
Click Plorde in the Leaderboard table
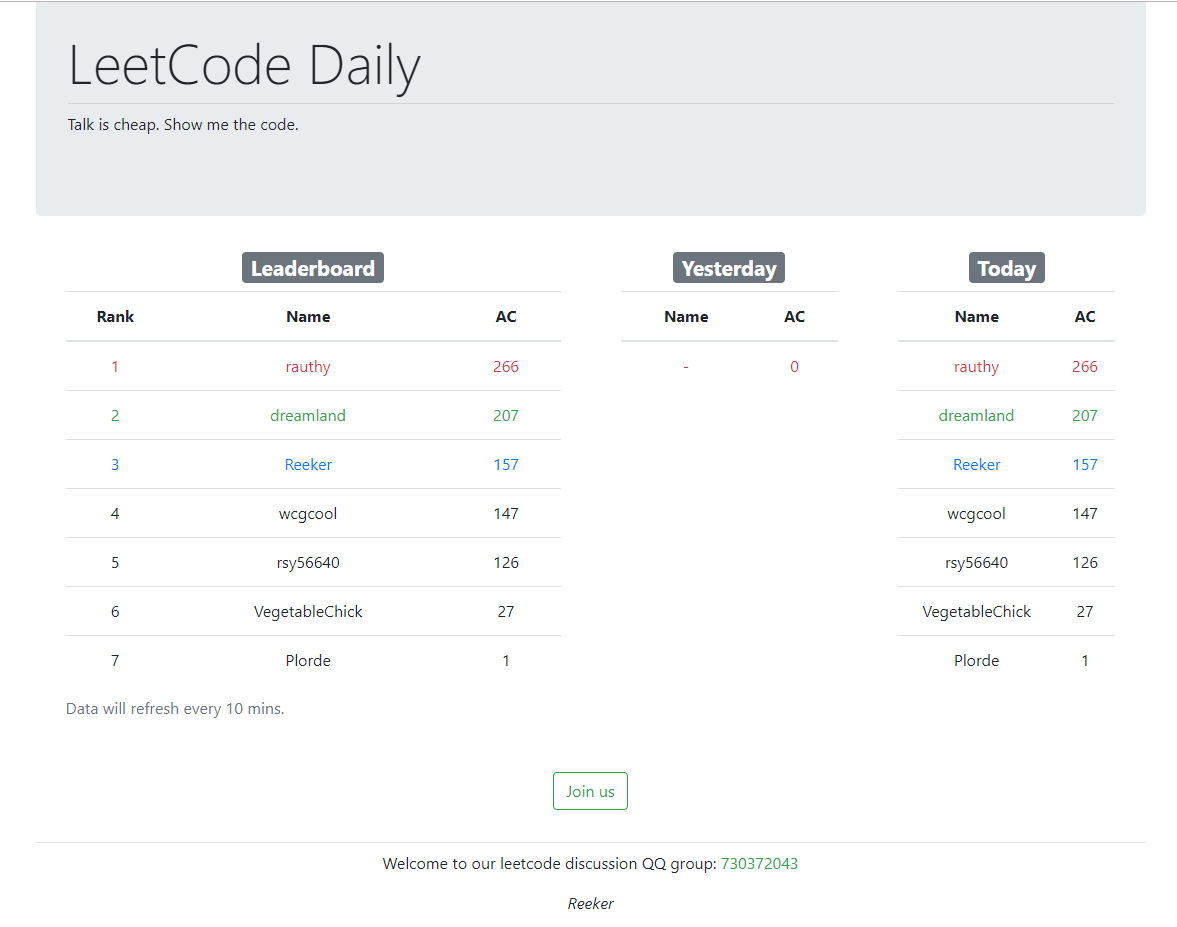click(308, 661)
